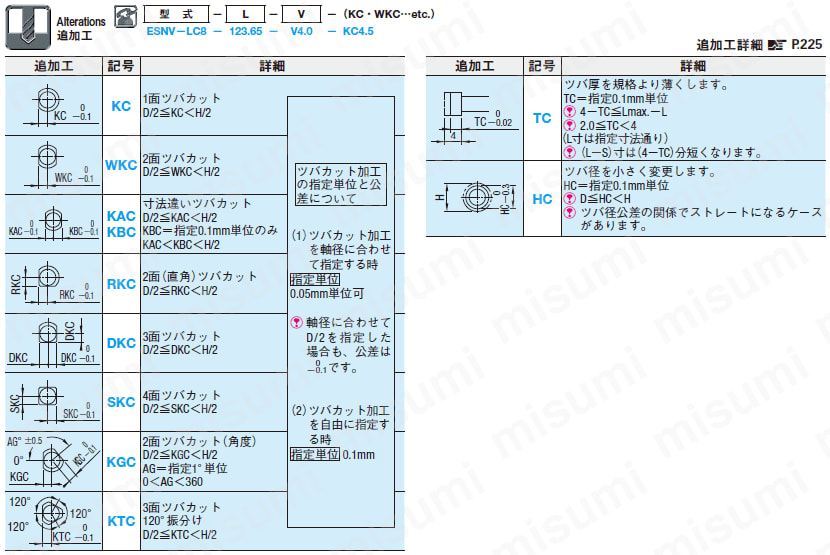This screenshot has width=830, height=555.
Task: Click the KC flange cut diagram
Action: (54, 106)
